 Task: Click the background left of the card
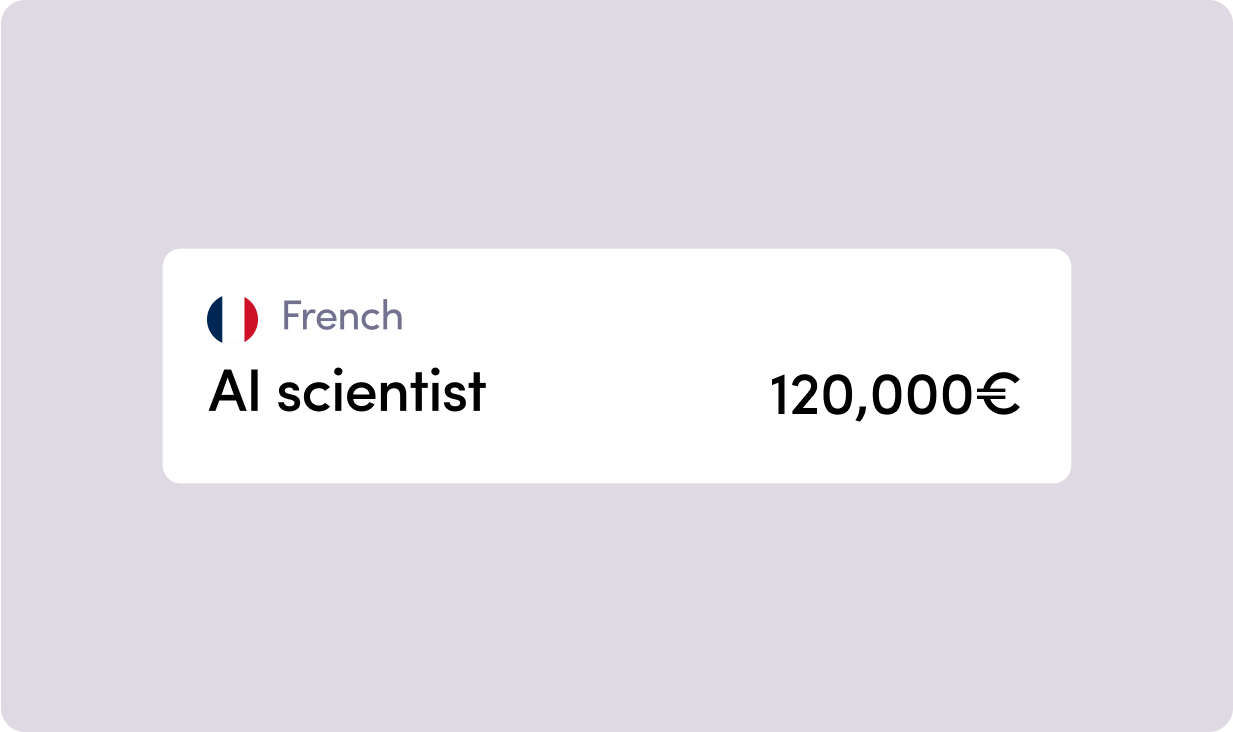point(80,366)
